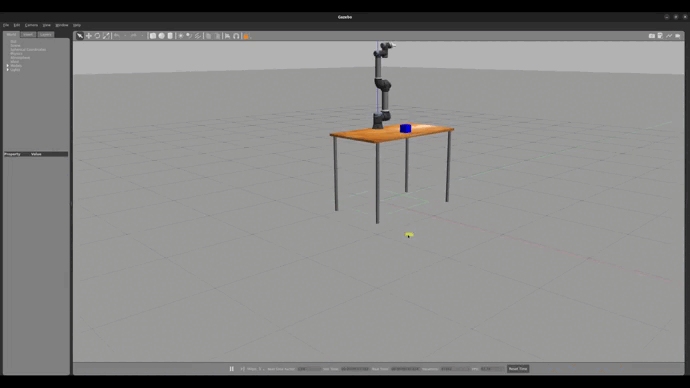Toggle the snap magnet tool
Viewport: 690px width, 388px height.
click(236, 36)
